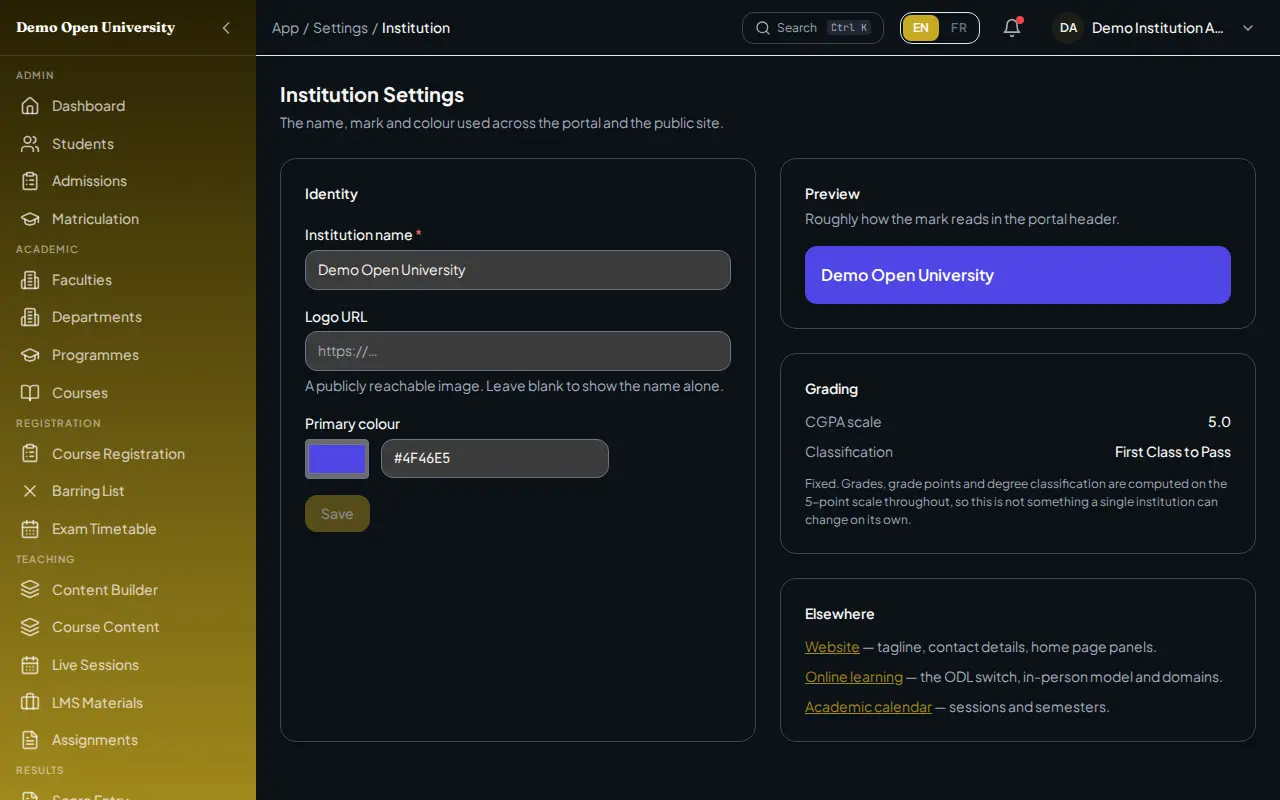Image resolution: width=1280 pixels, height=800 pixels.
Task: Click the Course Content layers icon
Action: coord(30,627)
